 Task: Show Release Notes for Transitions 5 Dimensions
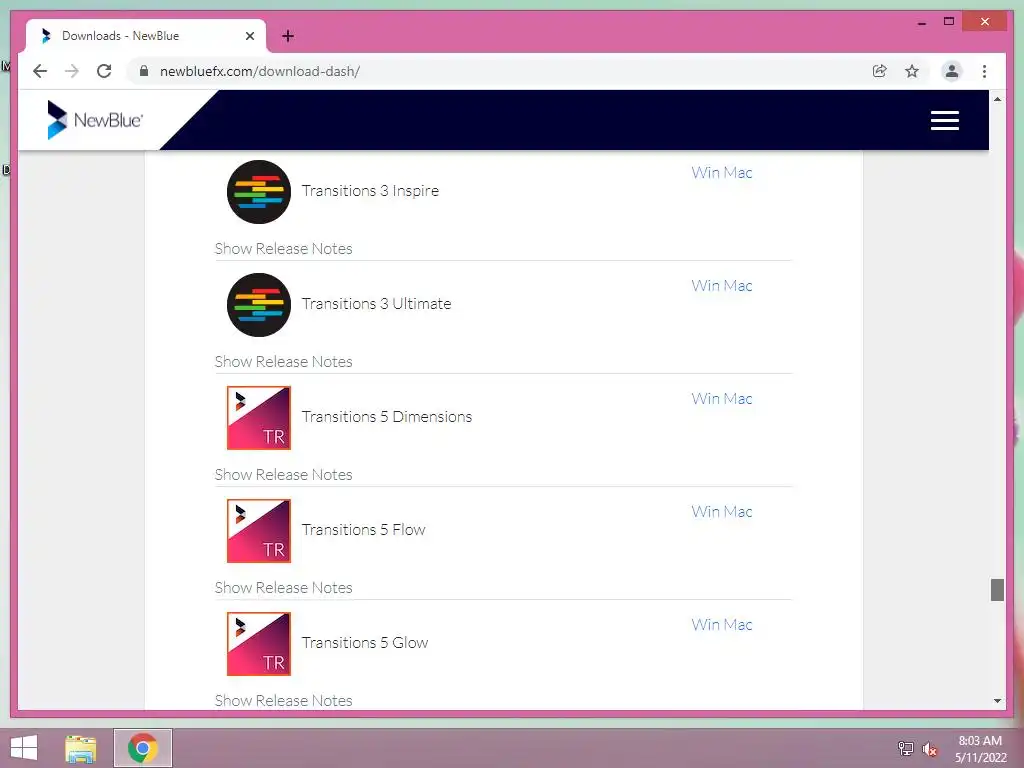coord(283,475)
